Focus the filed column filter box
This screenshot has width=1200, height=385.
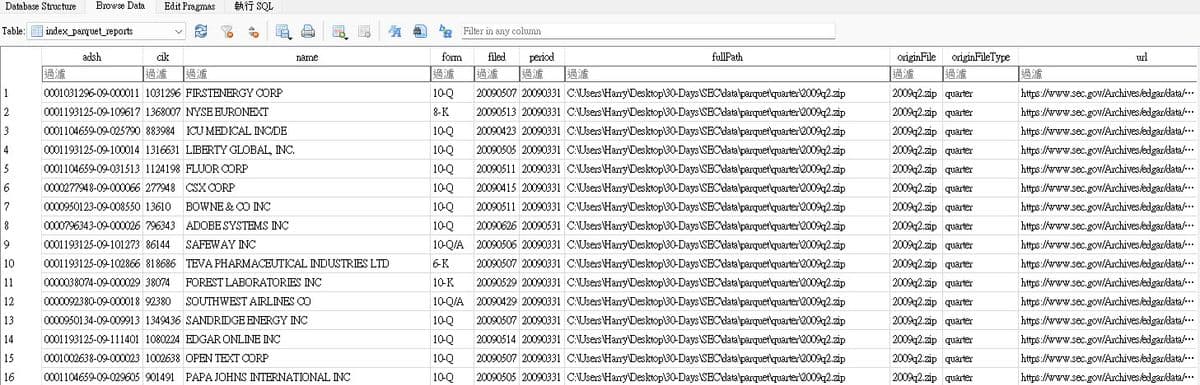point(496,74)
